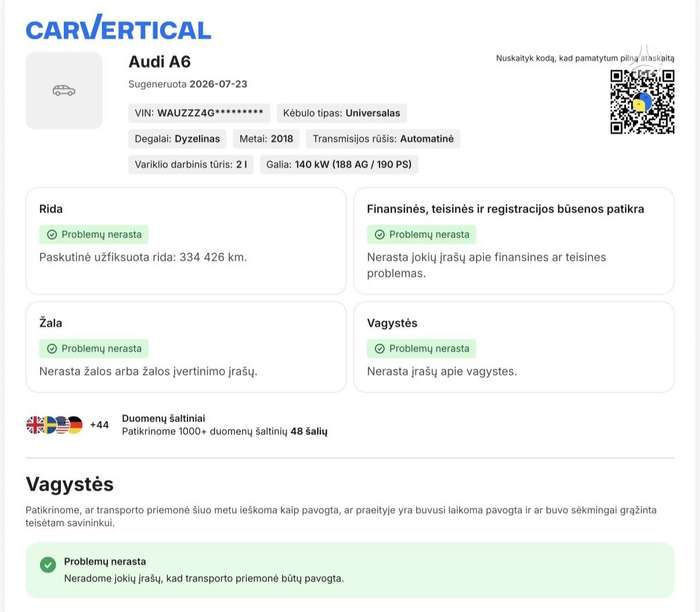Click Transmisijos rūšis: Automatinė chip
Image resolution: width=700 pixels, height=612 pixels.
383,139
